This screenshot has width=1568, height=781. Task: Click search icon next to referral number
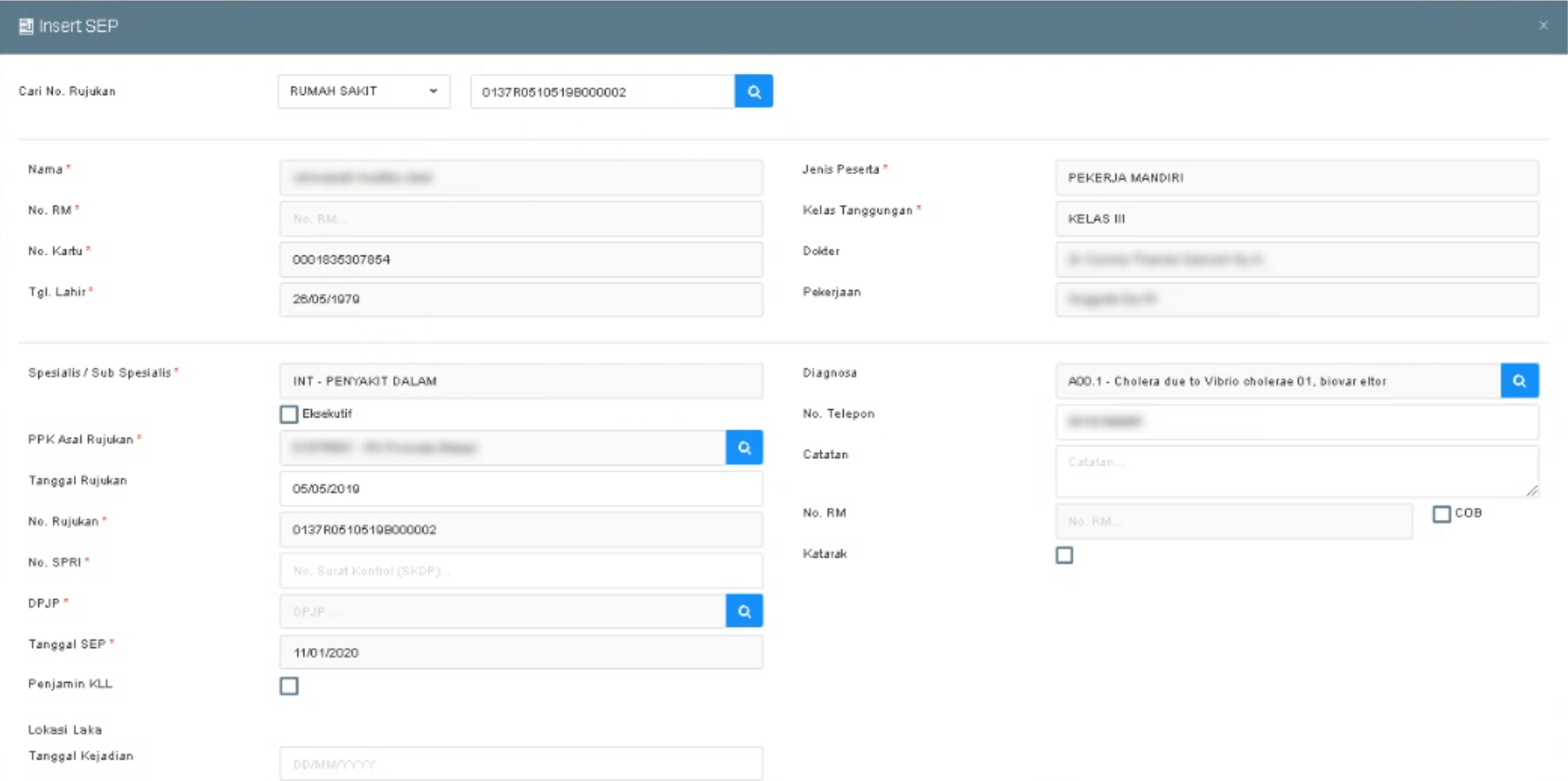[753, 91]
